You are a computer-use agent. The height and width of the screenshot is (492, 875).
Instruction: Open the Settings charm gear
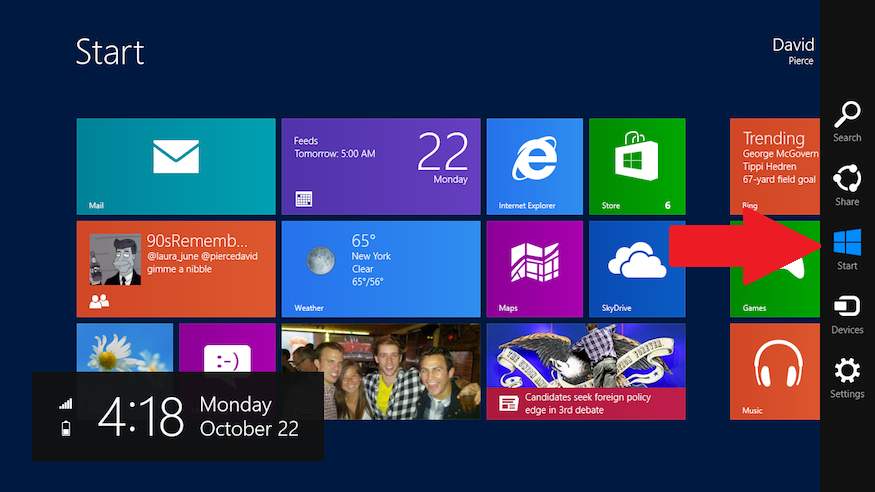[847, 378]
